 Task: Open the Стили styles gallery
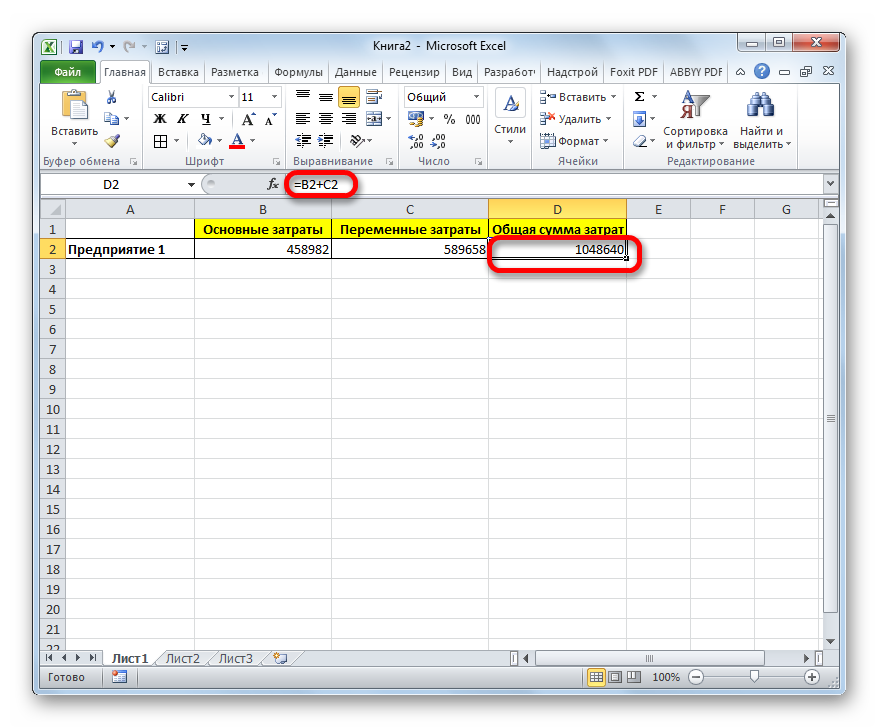510,117
